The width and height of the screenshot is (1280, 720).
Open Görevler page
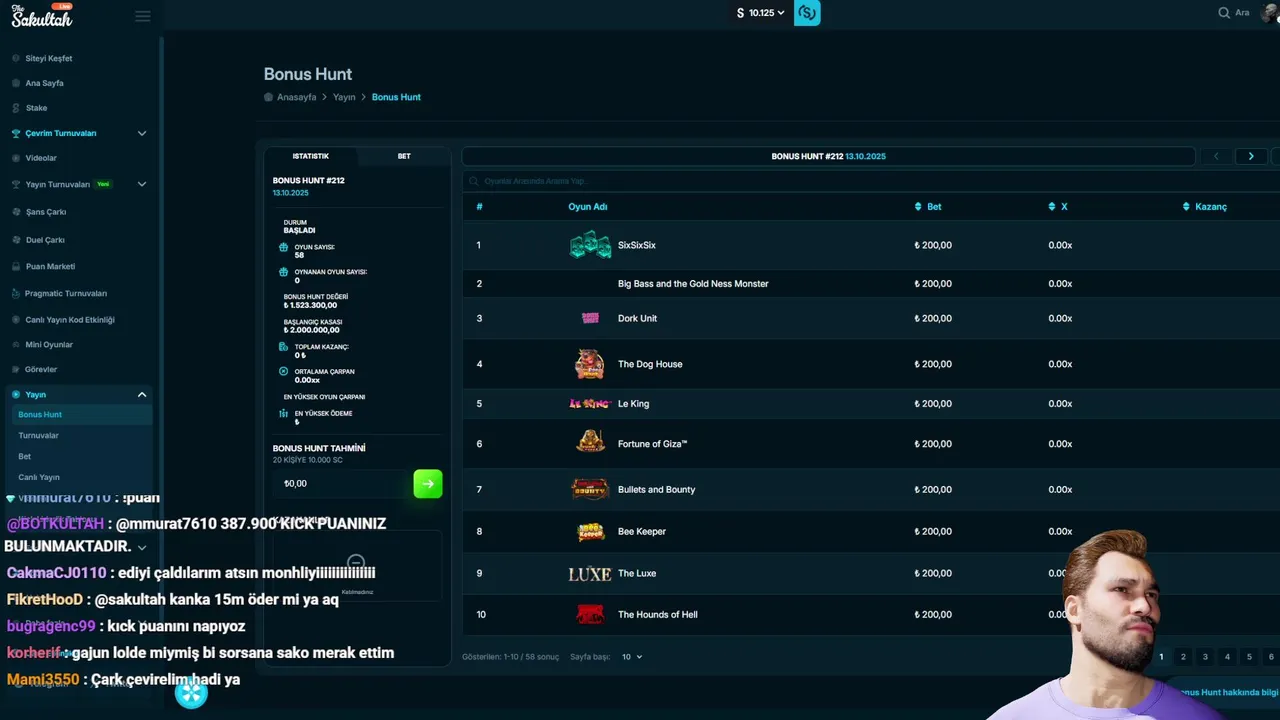41,369
